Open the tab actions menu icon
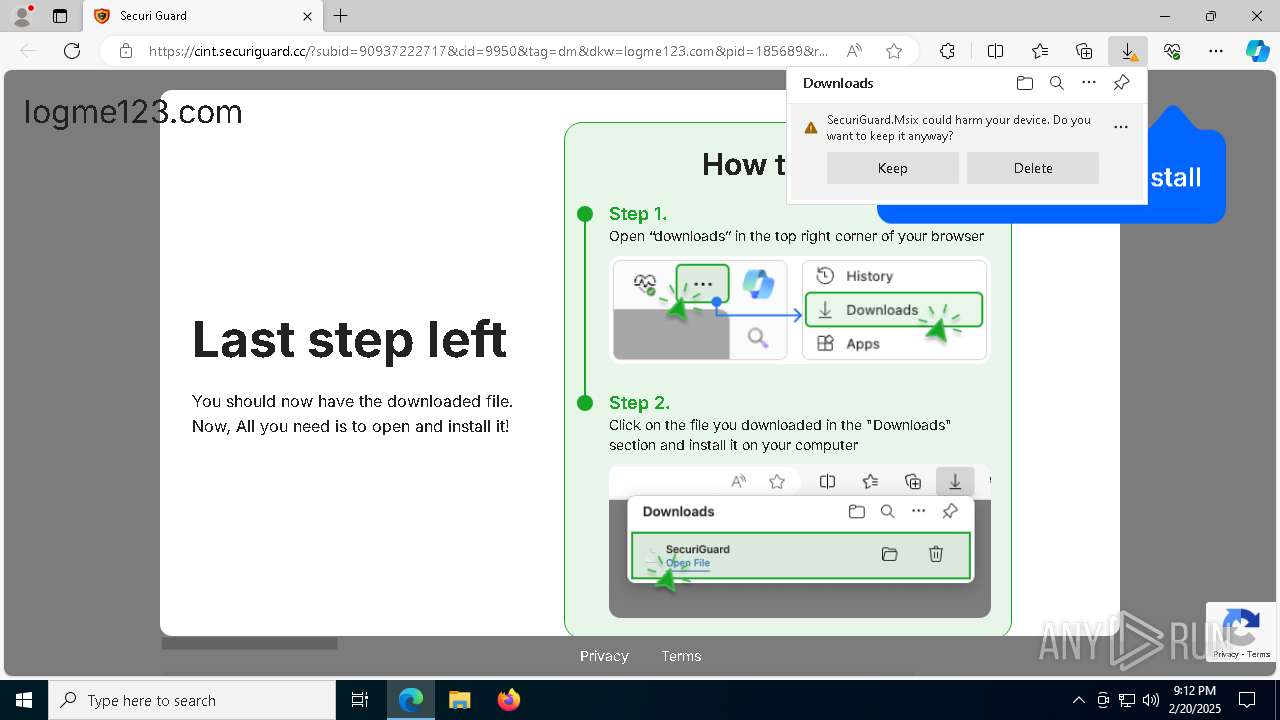This screenshot has height=720, width=1280. (x=60, y=16)
